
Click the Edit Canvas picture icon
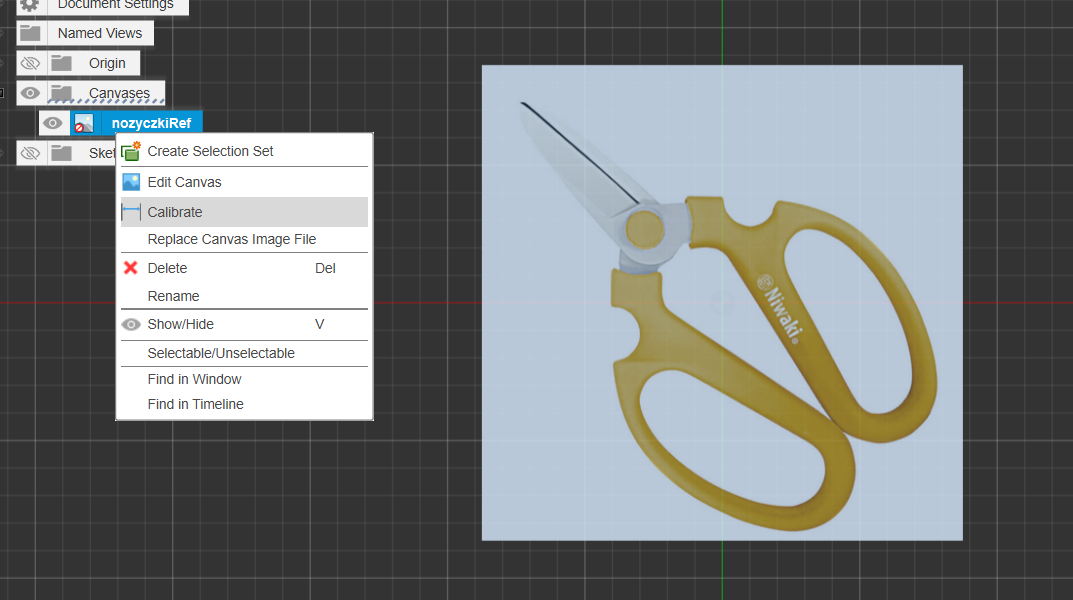(x=131, y=182)
